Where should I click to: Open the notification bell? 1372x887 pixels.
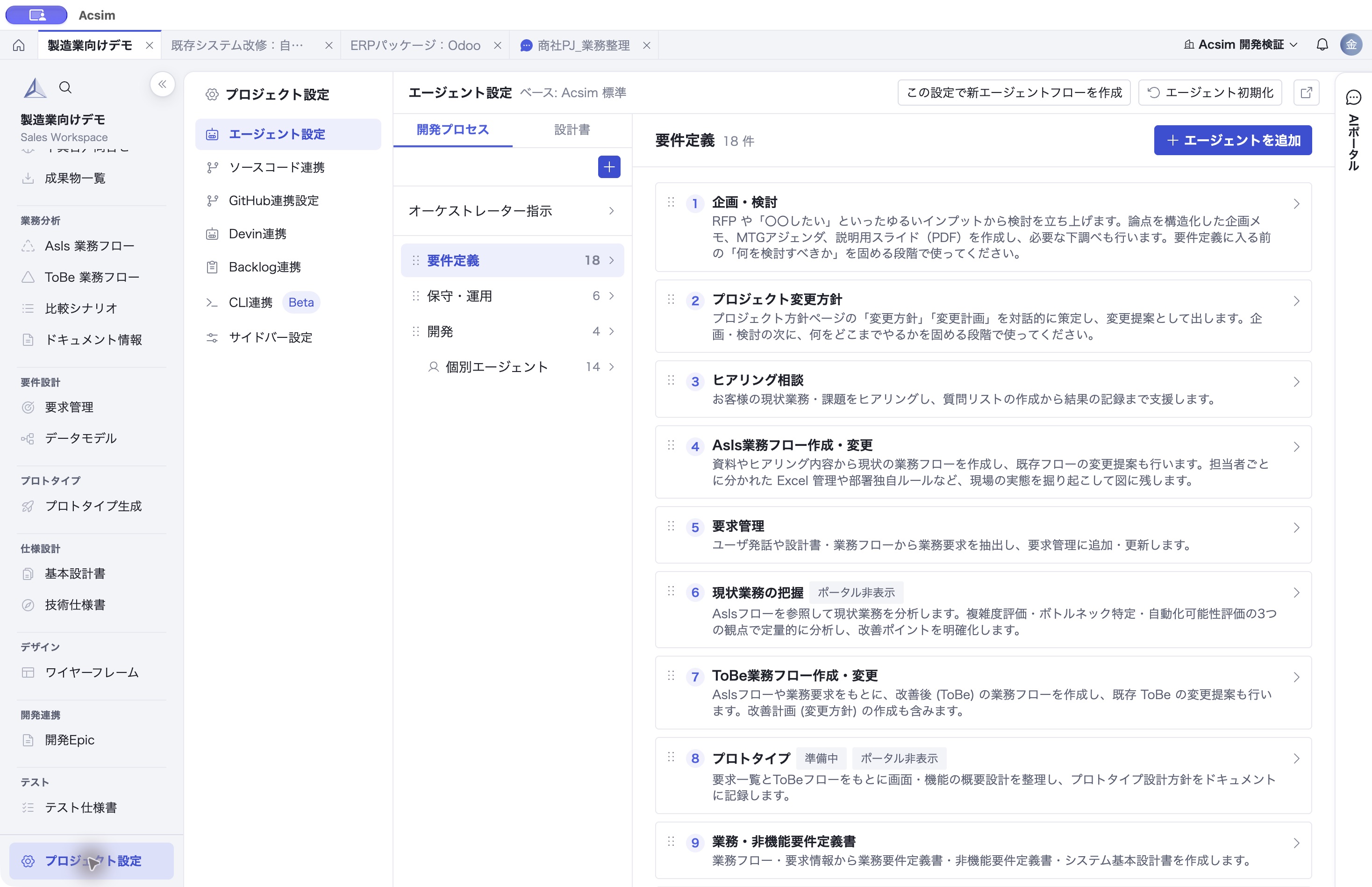tap(1322, 44)
